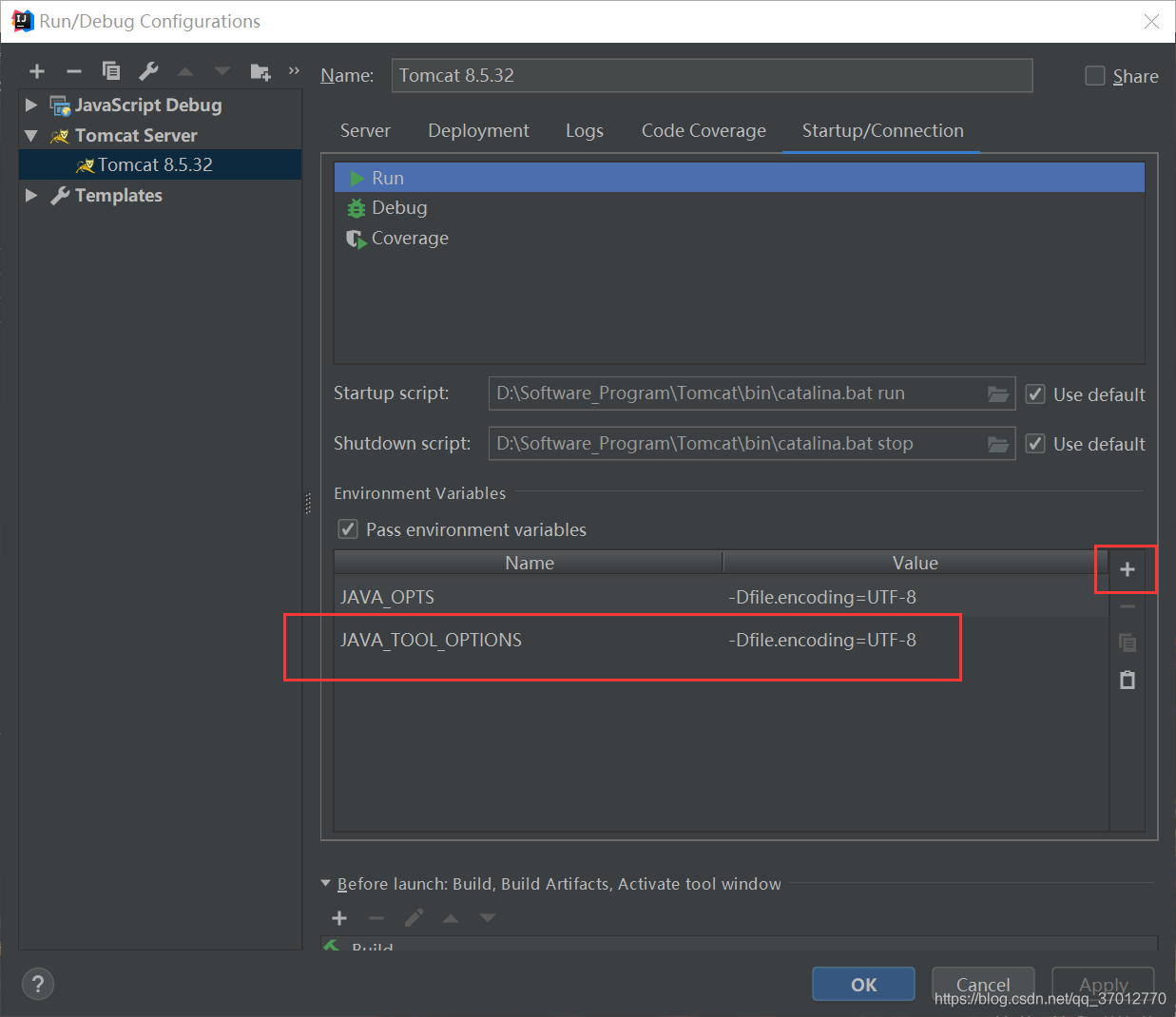Switch to the Server tab
Viewport: 1176px width, 1017px height.
(365, 131)
